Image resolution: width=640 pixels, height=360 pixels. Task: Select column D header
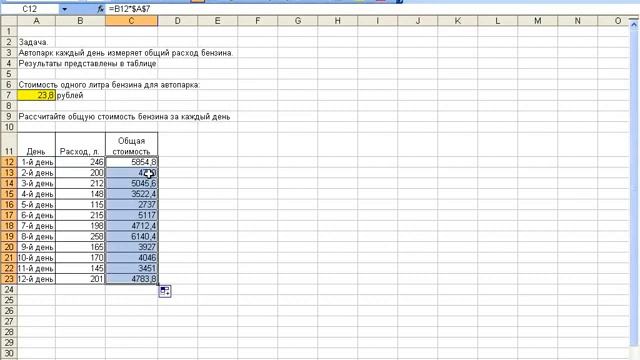[178, 21]
